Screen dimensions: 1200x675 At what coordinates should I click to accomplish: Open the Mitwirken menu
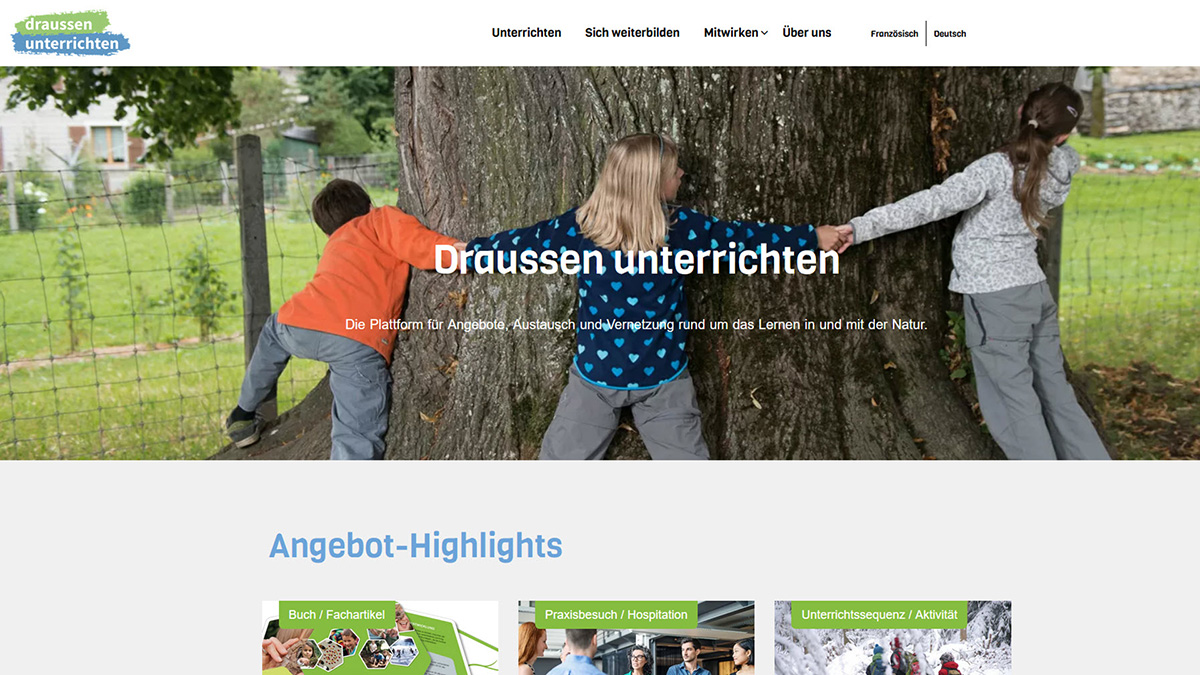[x=731, y=33]
